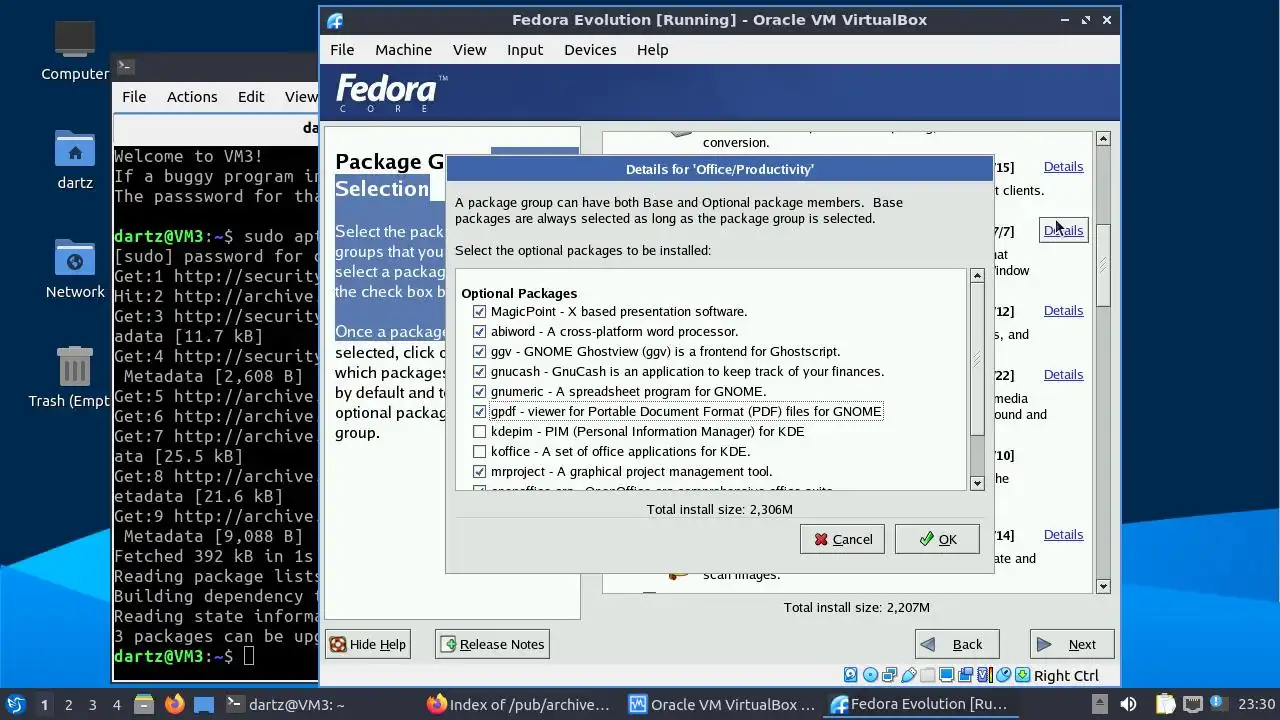
Task: Click down arrow of optional packages list scrollbar
Action: [977, 482]
